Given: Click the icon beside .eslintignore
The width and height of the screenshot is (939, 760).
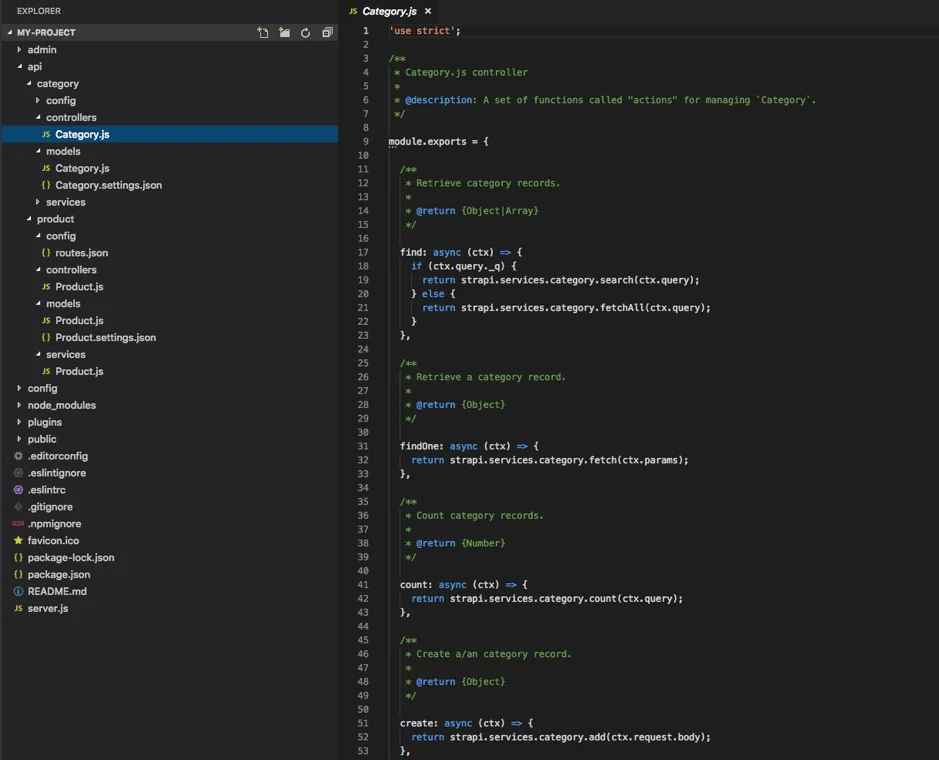Looking at the screenshot, I should 19,473.
